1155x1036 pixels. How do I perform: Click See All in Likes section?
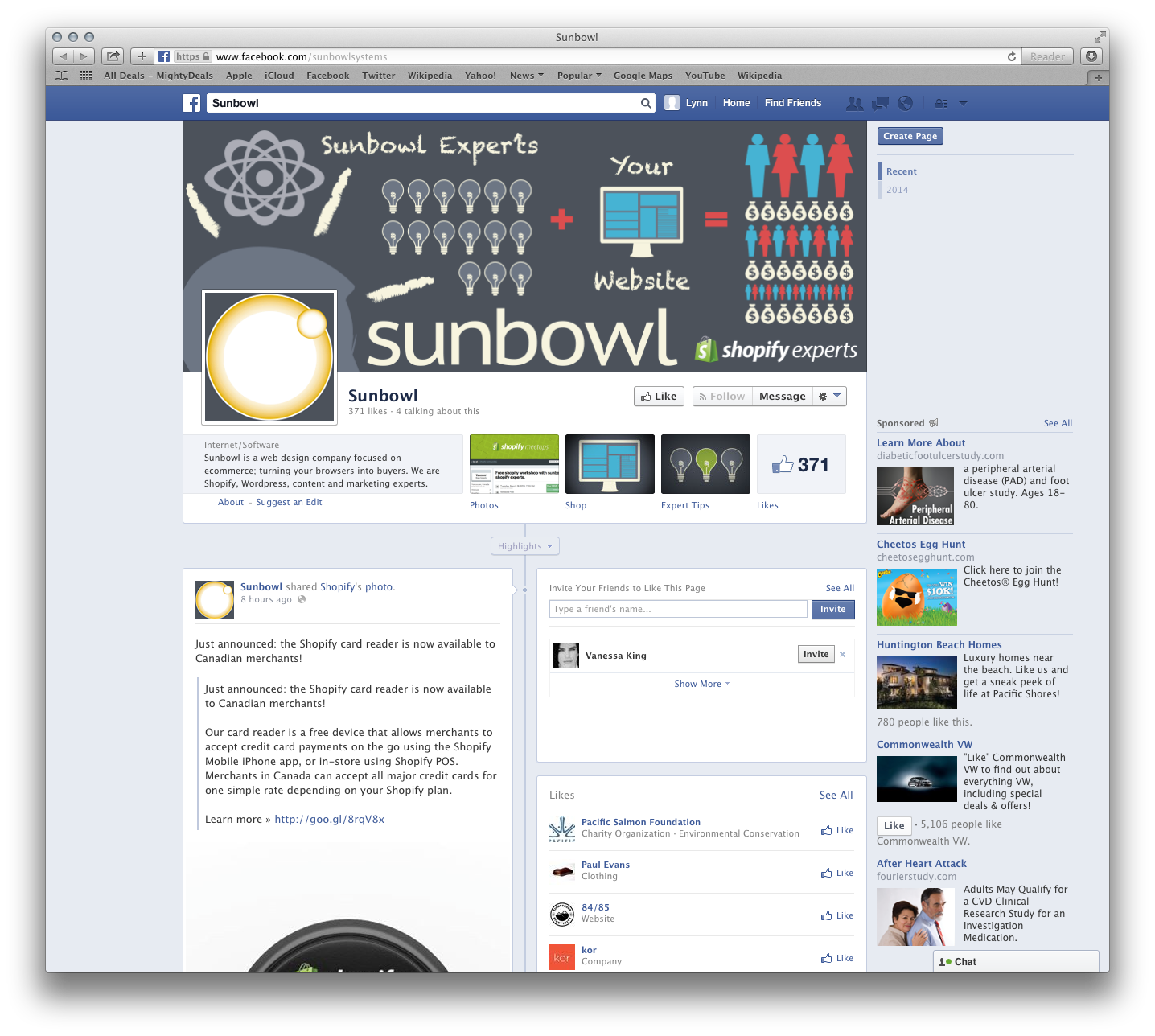coord(836,795)
